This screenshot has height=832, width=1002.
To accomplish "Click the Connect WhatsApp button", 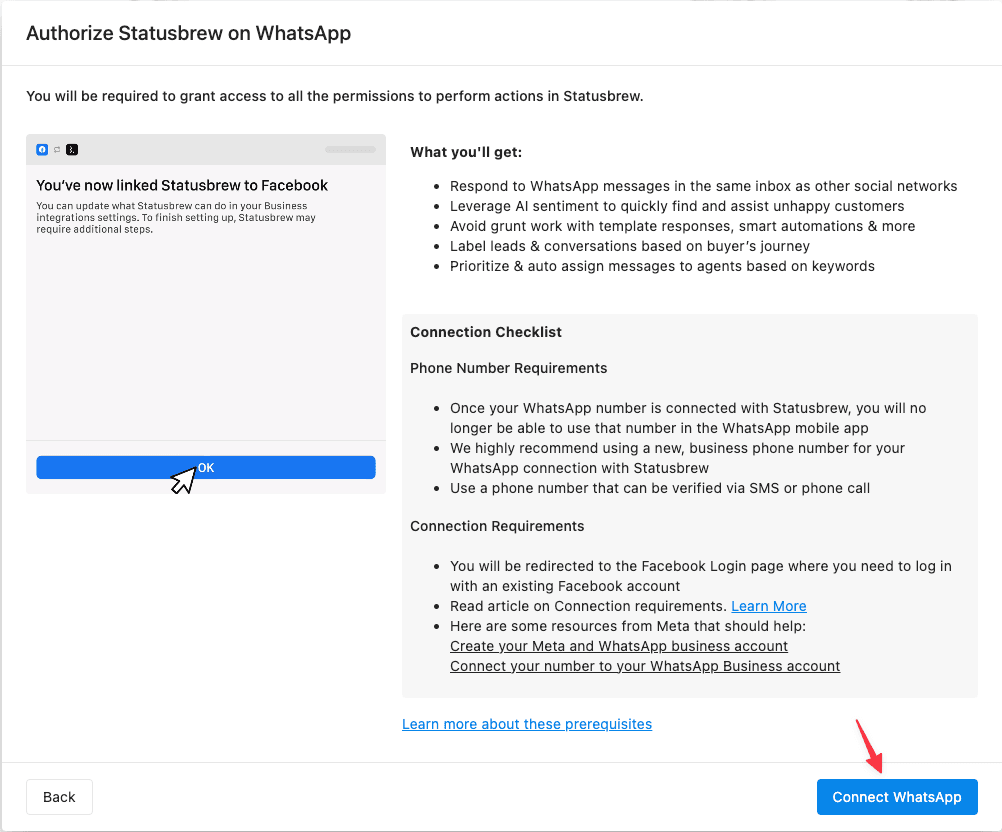I will click(x=896, y=797).
